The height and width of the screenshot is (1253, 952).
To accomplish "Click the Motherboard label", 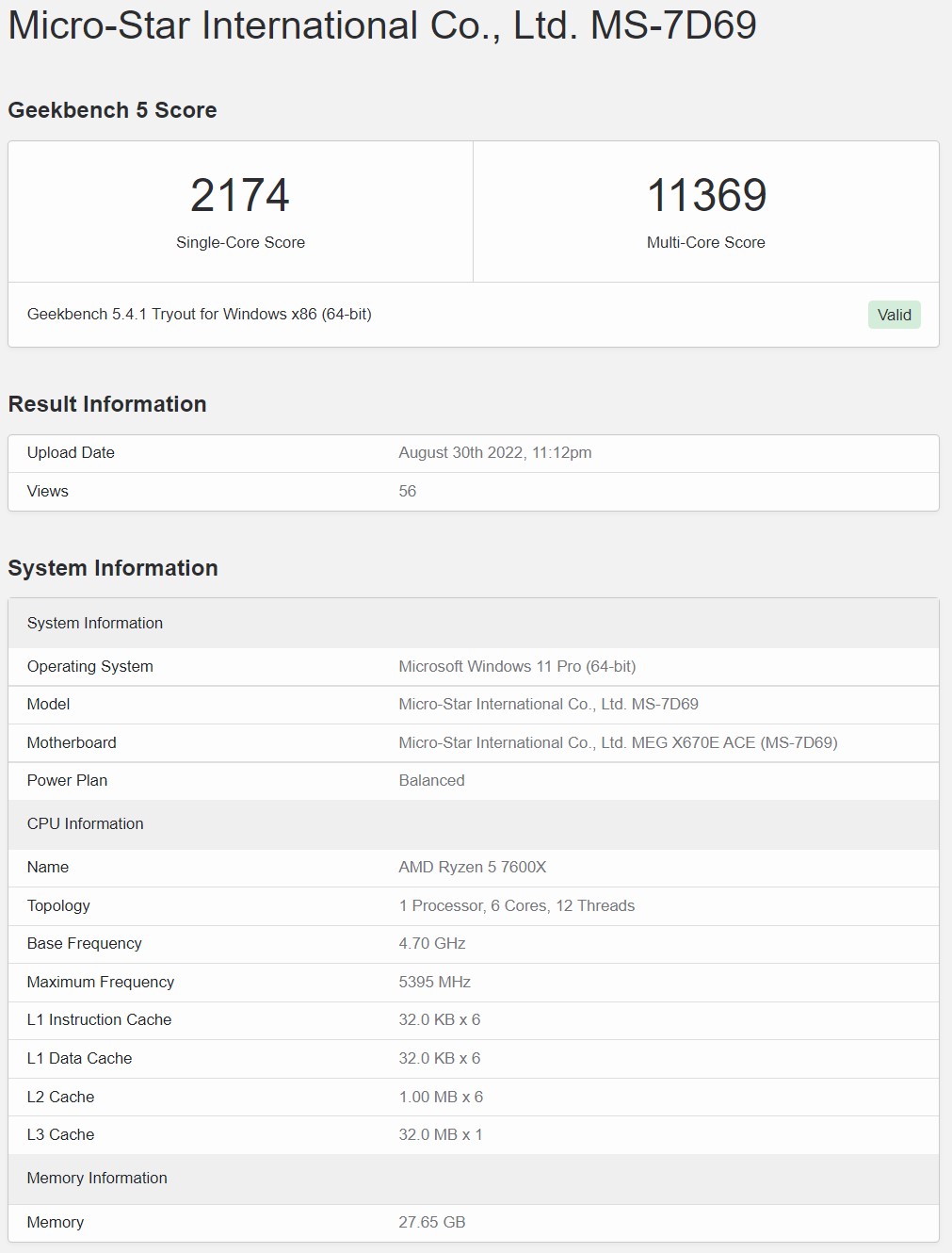I will click(x=72, y=742).
